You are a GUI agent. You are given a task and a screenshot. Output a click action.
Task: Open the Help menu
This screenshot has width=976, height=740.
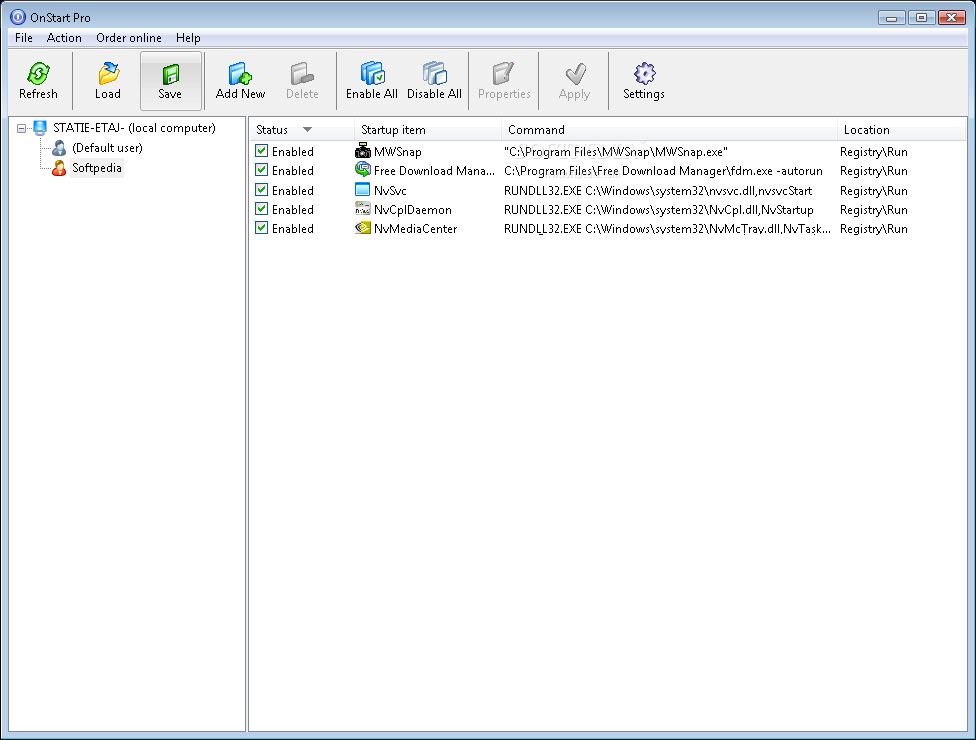click(x=188, y=38)
